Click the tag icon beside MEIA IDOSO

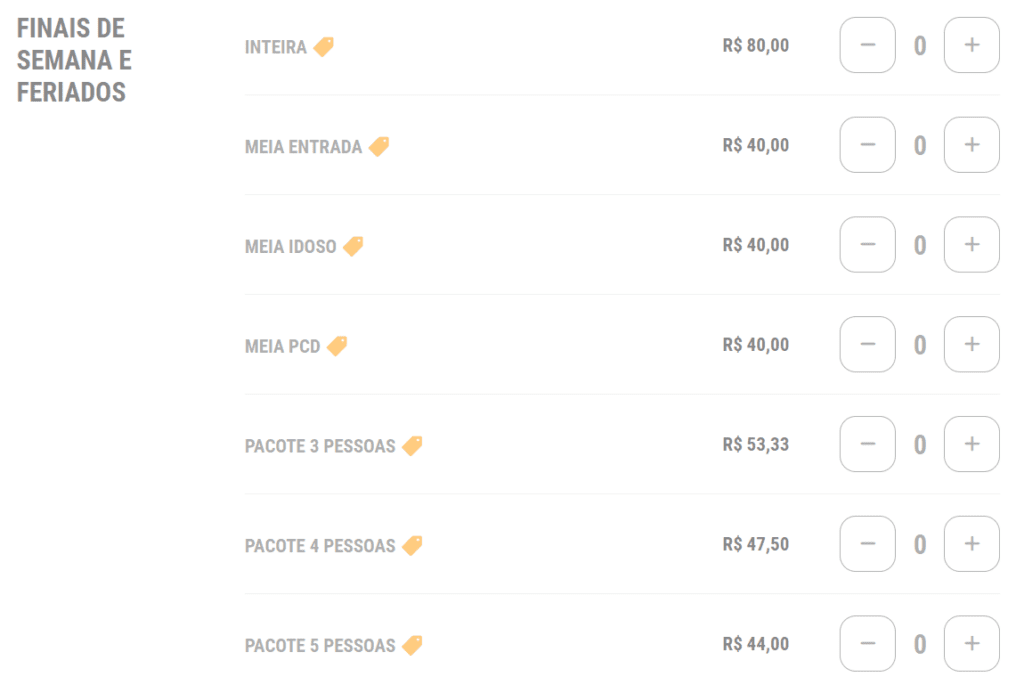(x=353, y=246)
